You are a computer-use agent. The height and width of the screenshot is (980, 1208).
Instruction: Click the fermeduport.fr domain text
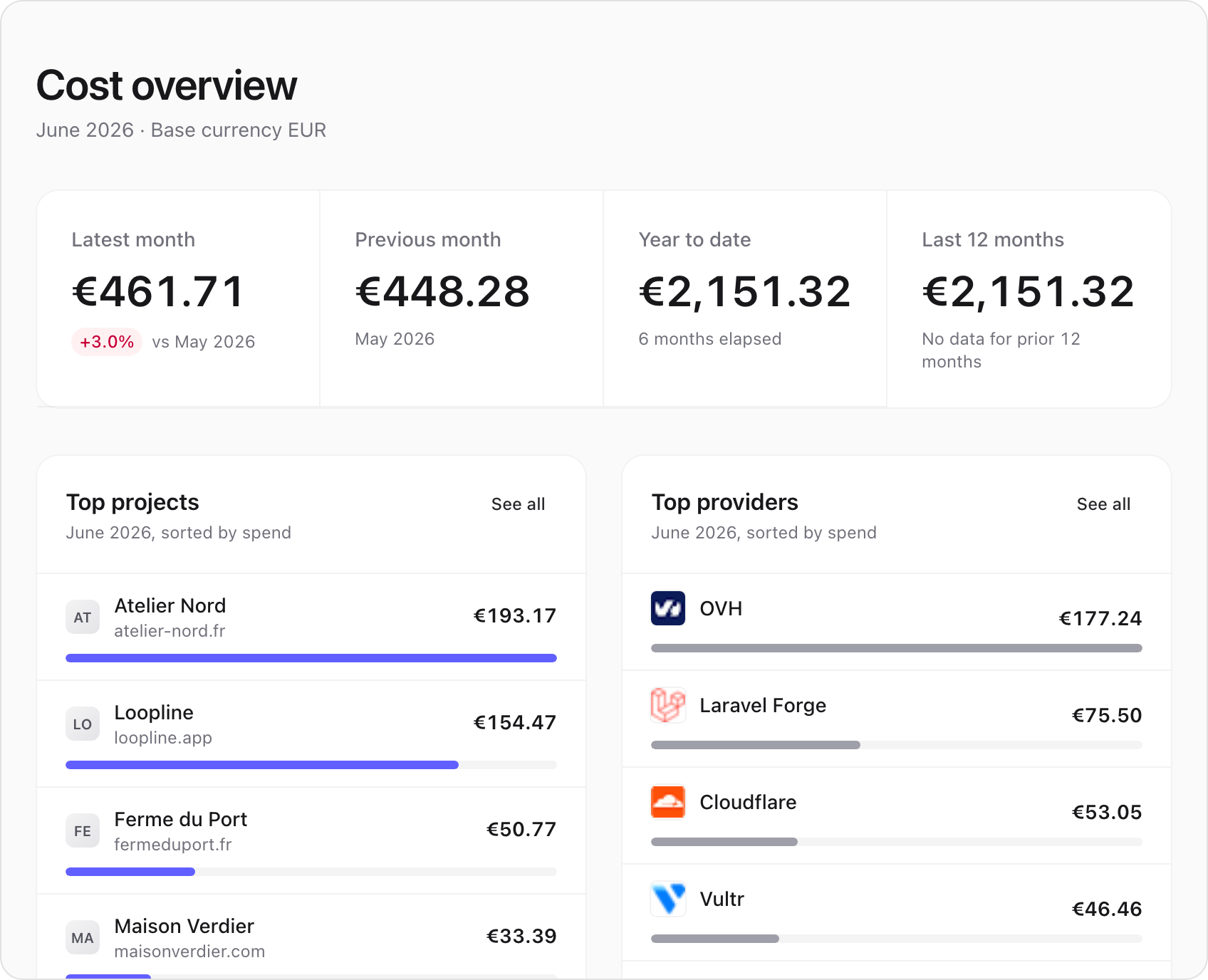173,845
